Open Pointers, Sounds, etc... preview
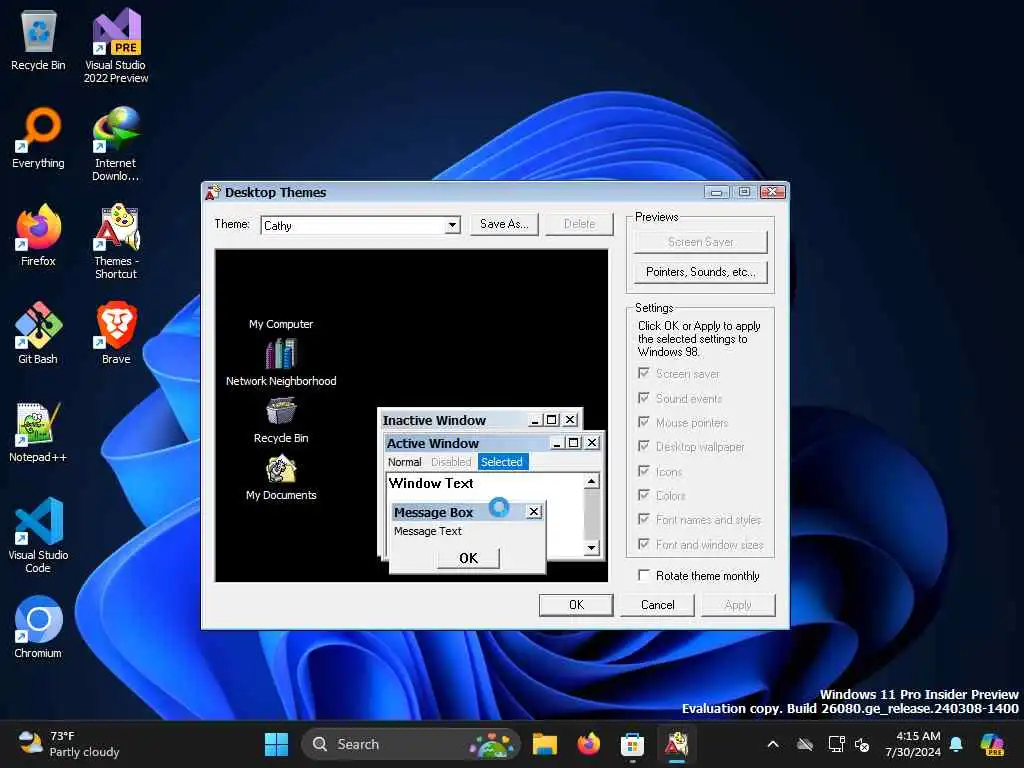This screenshot has width=1024, height=768. click(x=701, y=272)
